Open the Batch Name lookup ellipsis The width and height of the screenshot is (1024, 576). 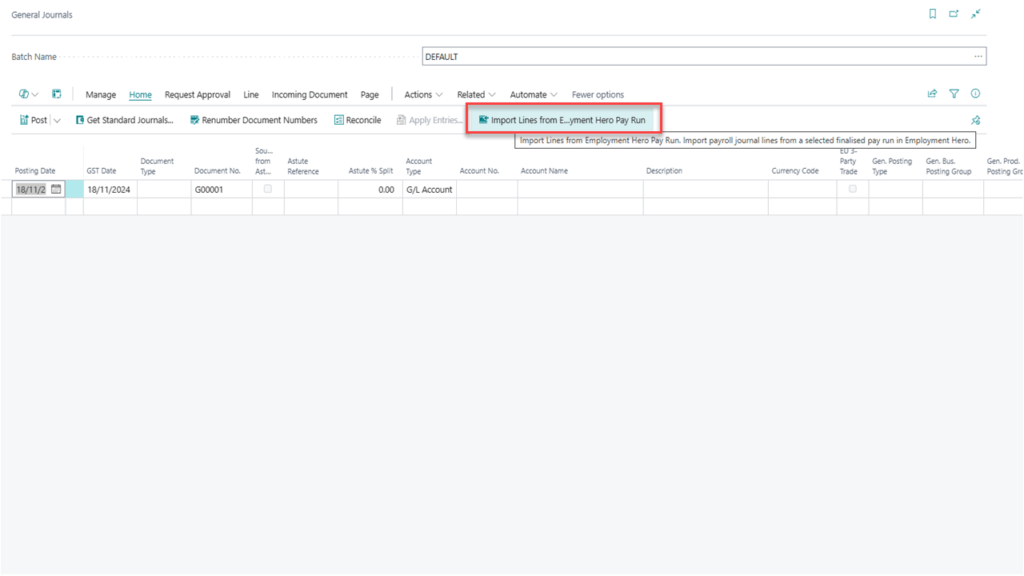977,56
